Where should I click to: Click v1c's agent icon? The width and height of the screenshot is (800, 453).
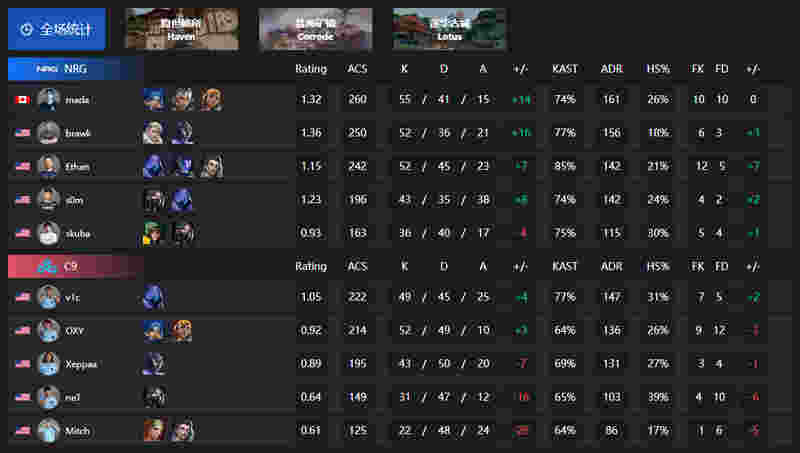pos(154,297)
